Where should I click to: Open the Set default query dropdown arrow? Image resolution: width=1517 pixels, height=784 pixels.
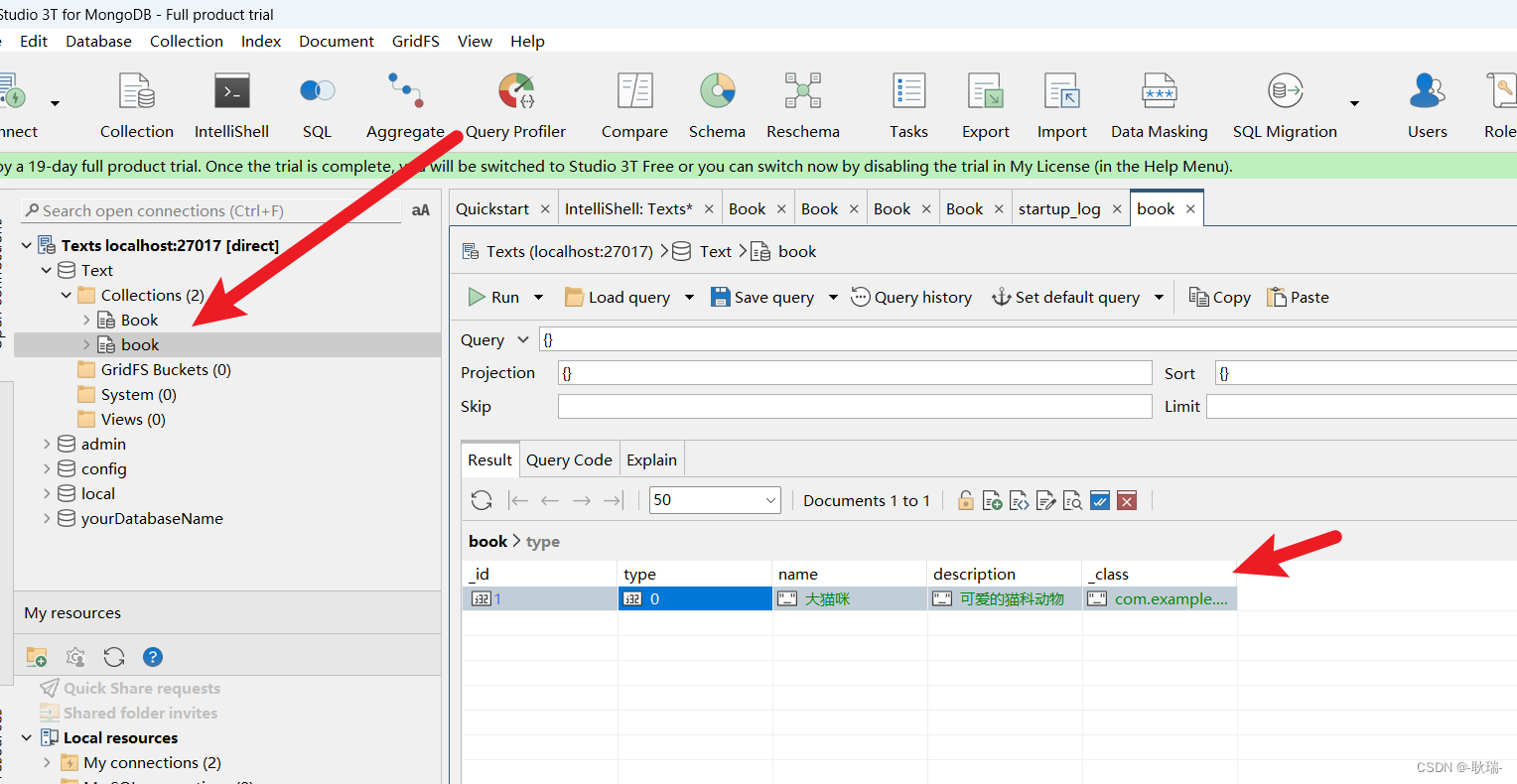point(1159,297)
